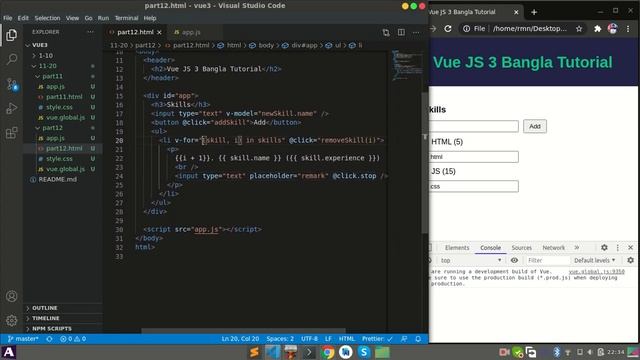Click the remark input containing html

click(473, 157)
